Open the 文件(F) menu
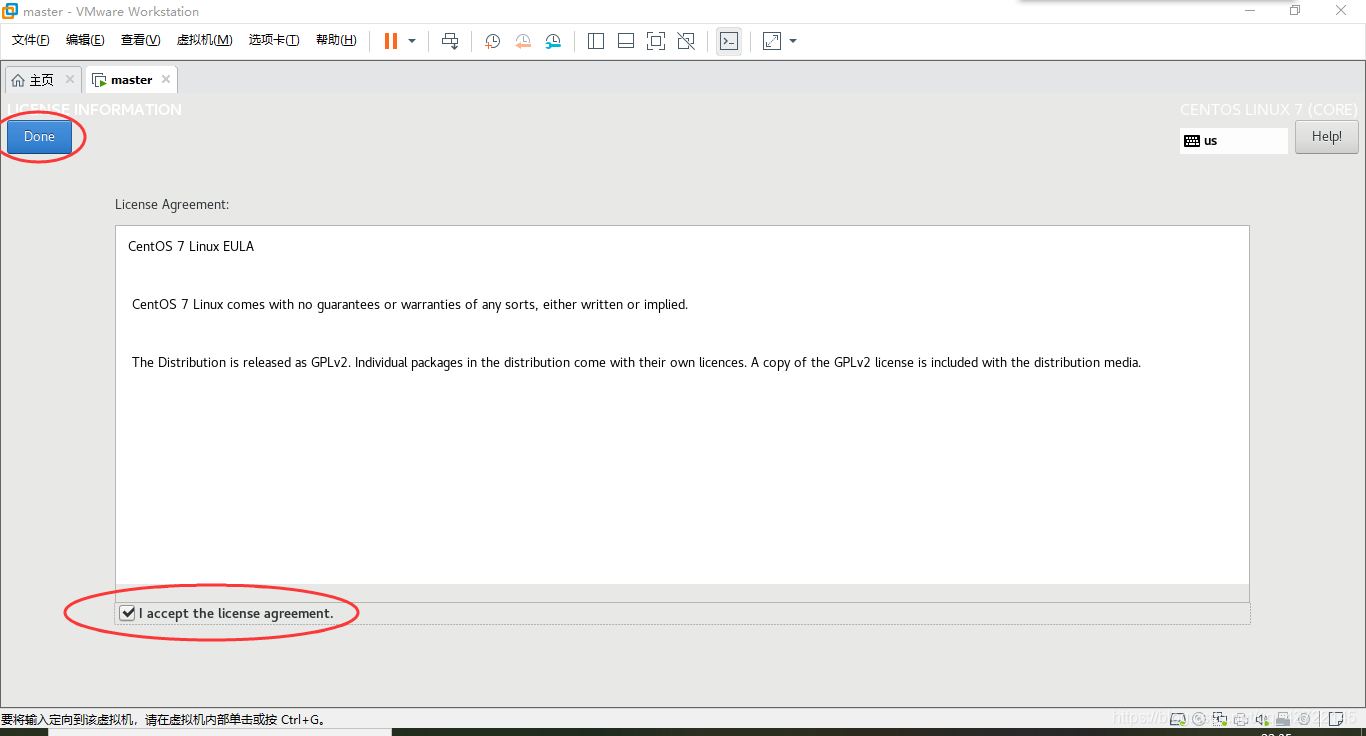Screen dimensions: 1366x736 click(31, 40)
